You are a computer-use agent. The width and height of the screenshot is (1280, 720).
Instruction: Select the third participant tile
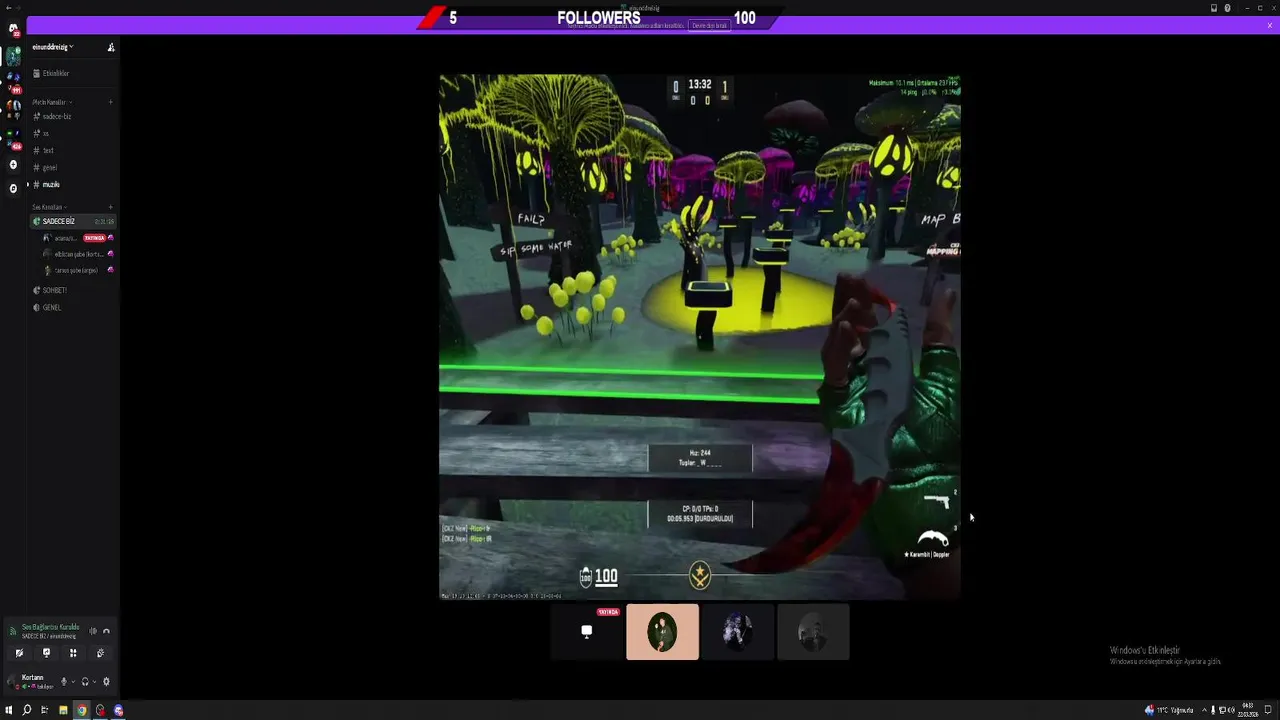point(738,632)
